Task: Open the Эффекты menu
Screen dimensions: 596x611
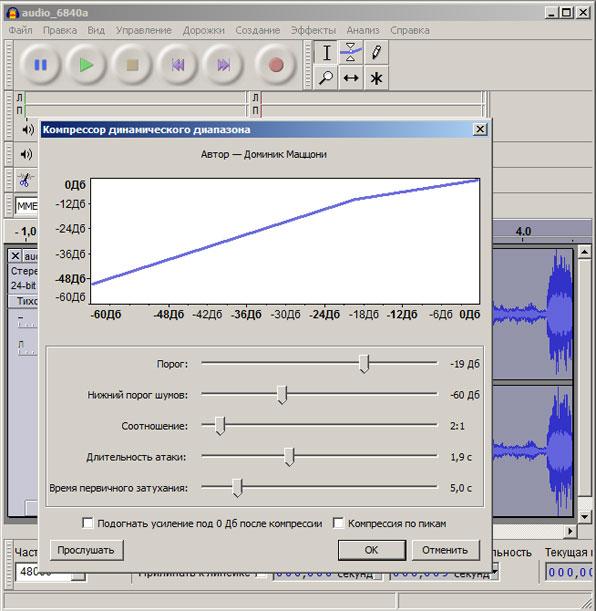Action: 313,30
